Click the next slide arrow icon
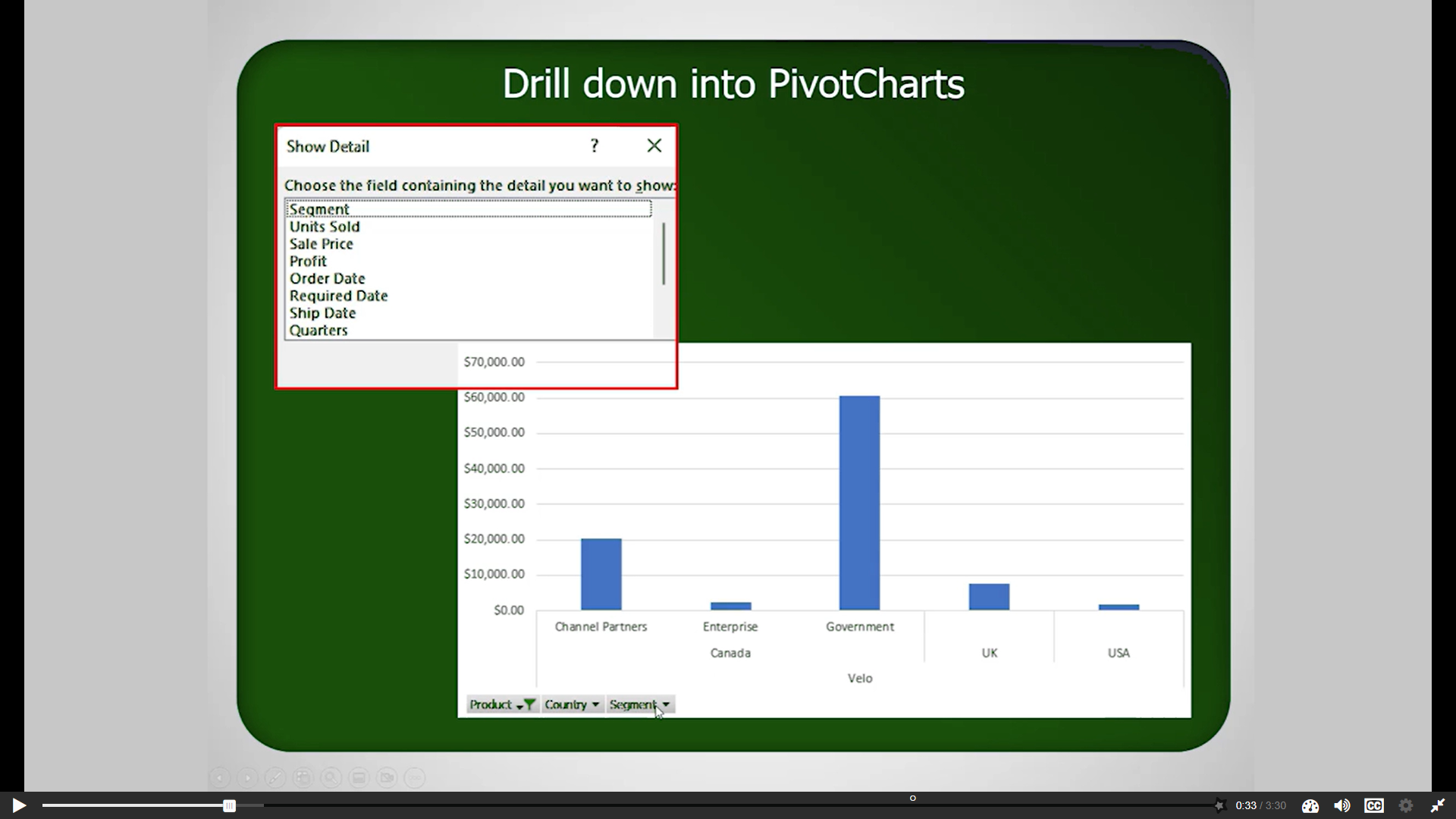The width and height of the screenshot is (1456, 819). coord(248,777)
